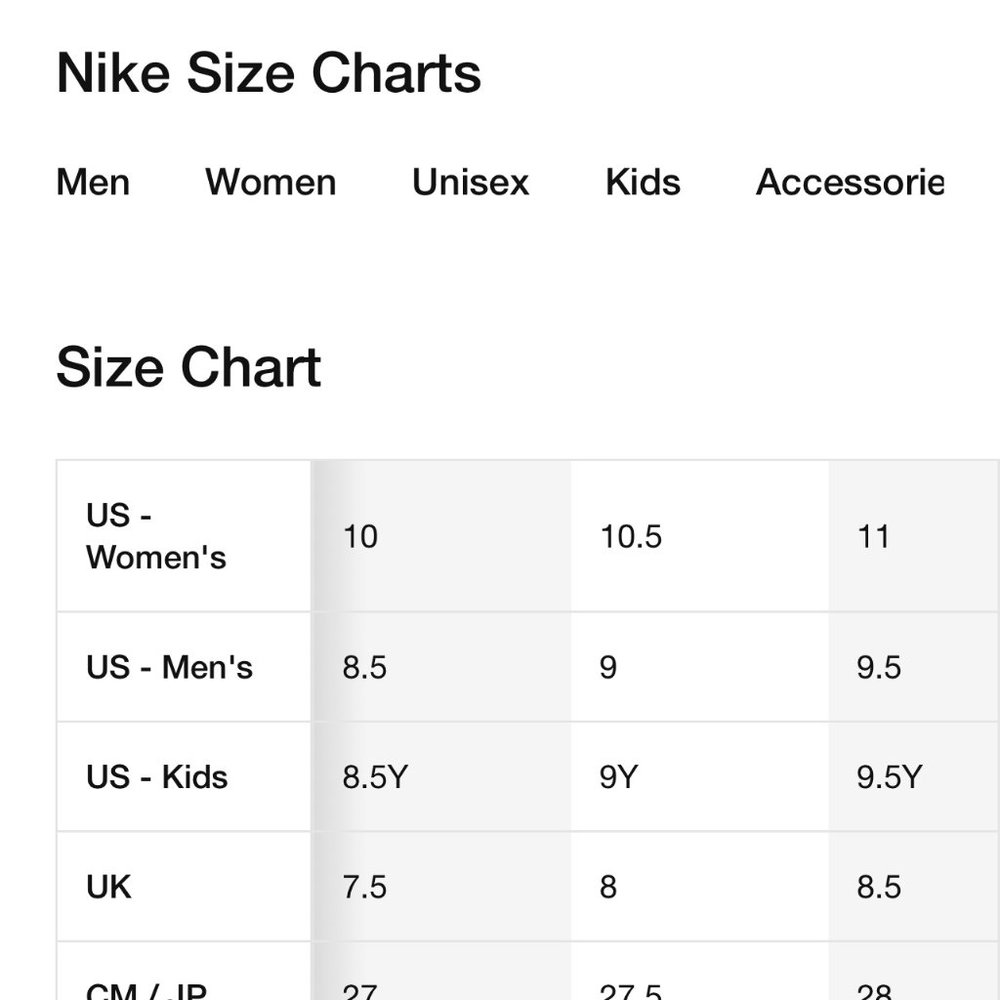Open the Men size chart tab
Viewport: 1000px width, 1000px height.
coord(93,182)
